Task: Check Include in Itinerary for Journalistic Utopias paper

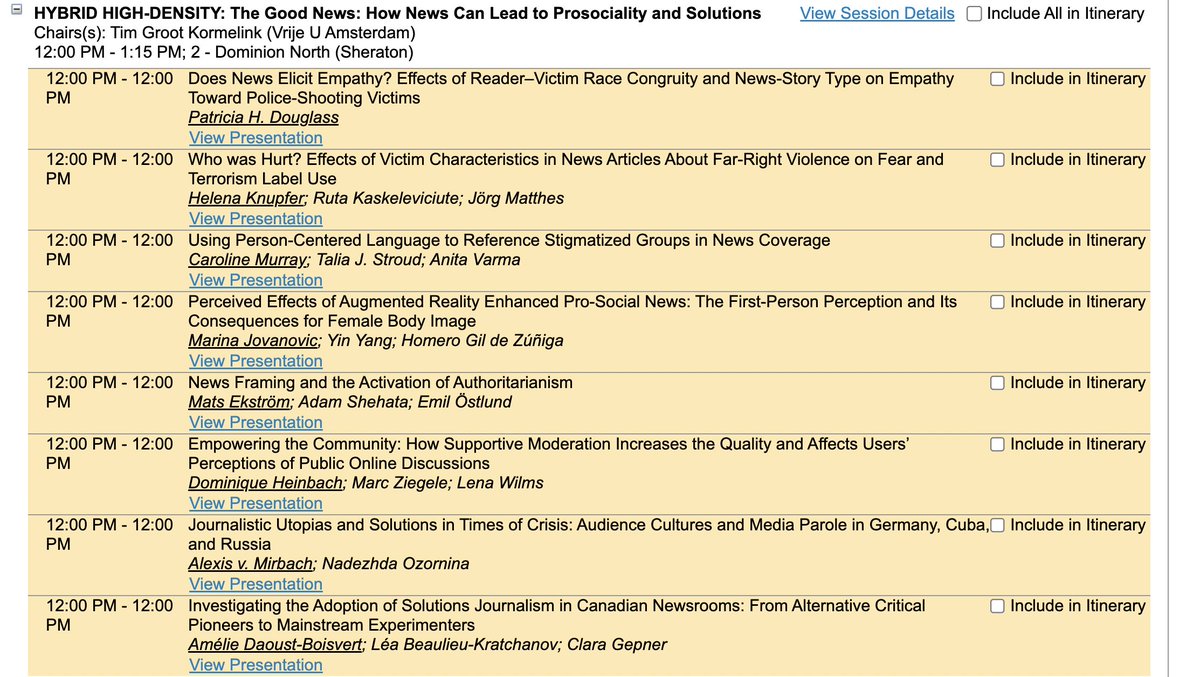Action: 997,525
